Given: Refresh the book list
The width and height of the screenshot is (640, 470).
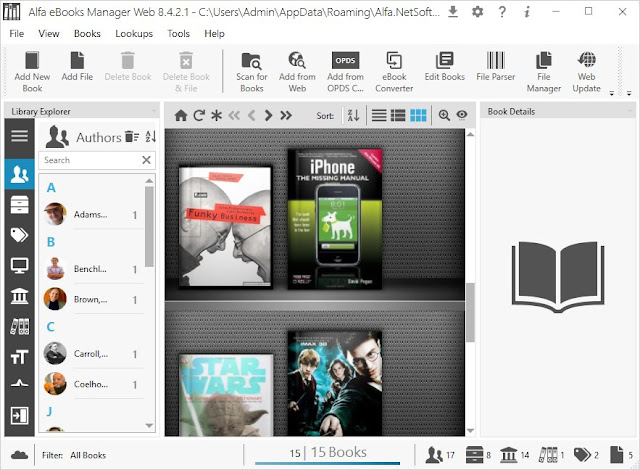Looking at the screenshot, I should coord(199,115).
